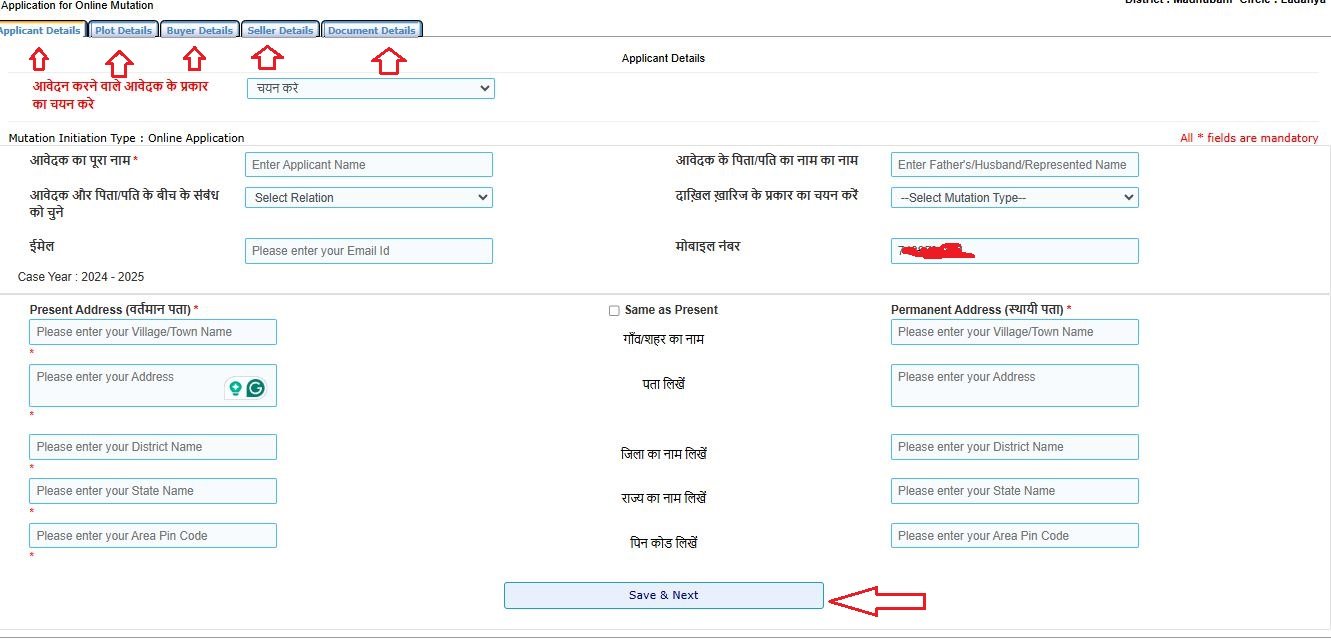1331x639 pixels.
Task: Click the permanent address District Name field
Action: coord(1014,447)
